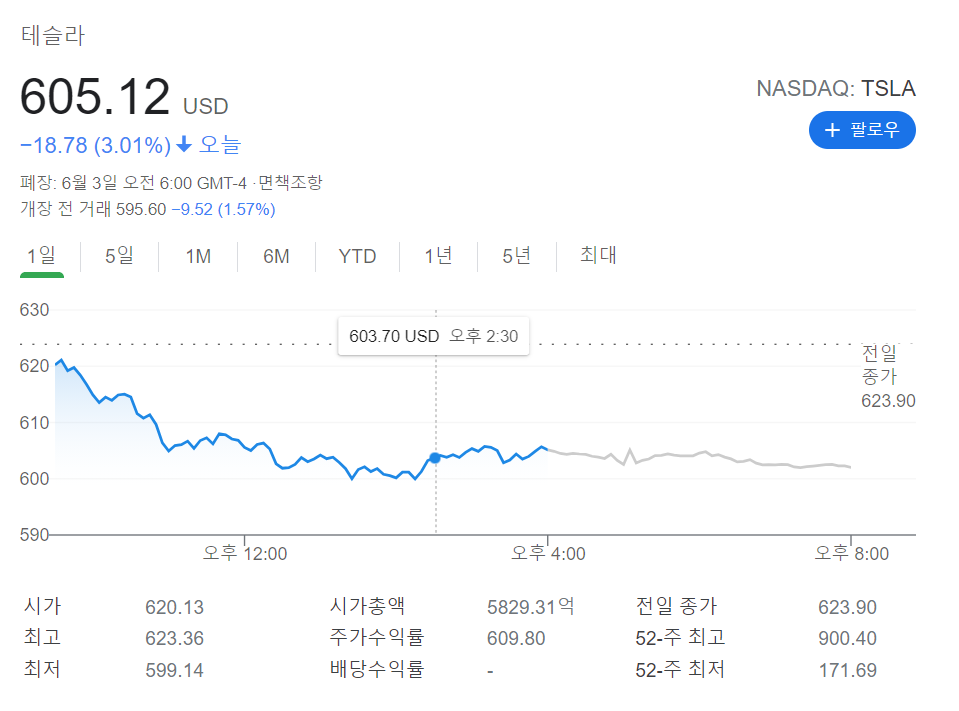Click the blue data point on chart

(435, 457)
